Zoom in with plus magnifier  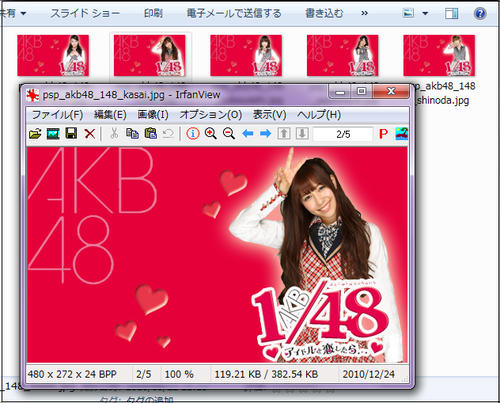211,134
